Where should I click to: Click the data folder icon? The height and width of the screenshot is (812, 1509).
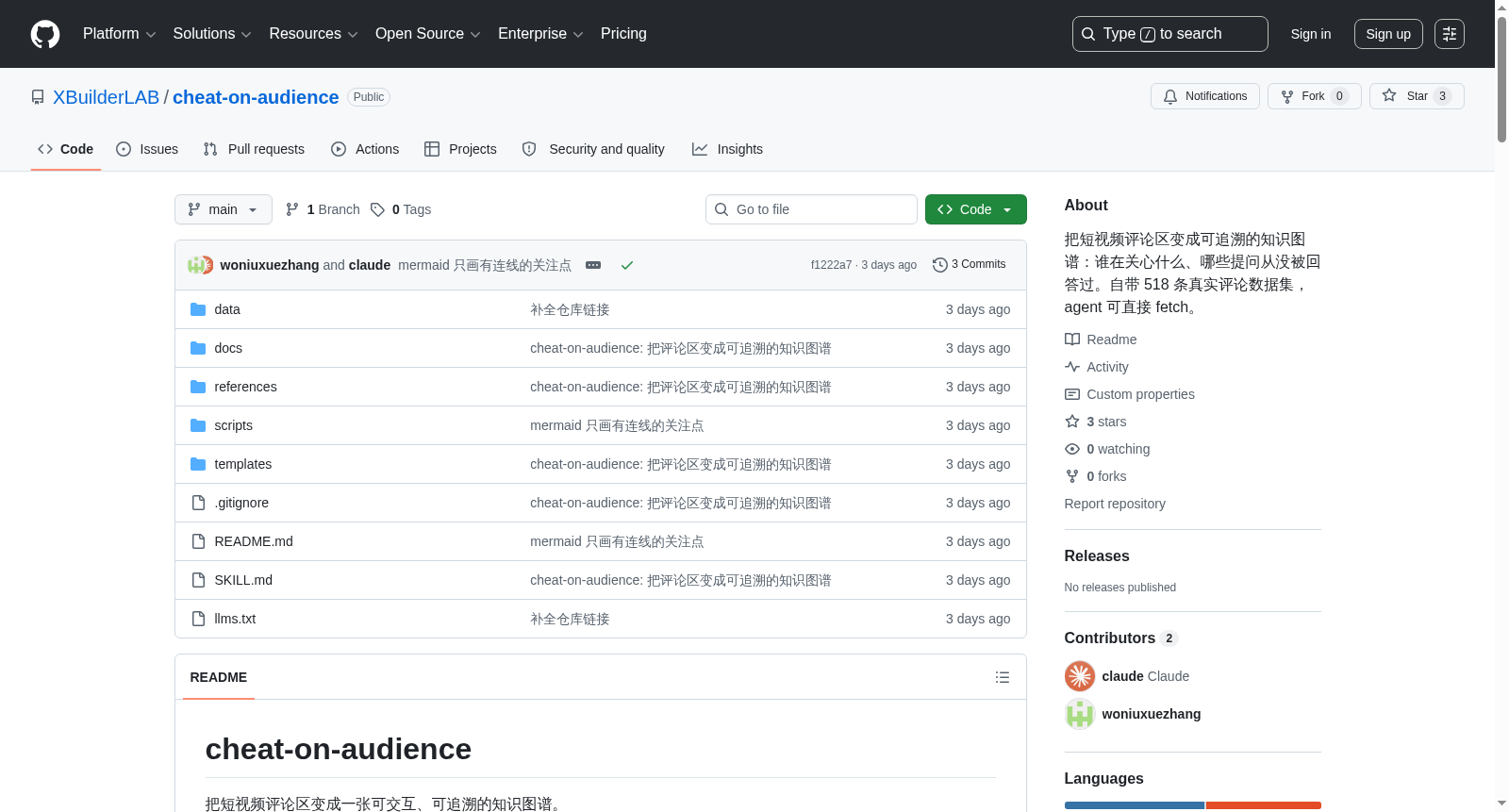click(198, 309)
